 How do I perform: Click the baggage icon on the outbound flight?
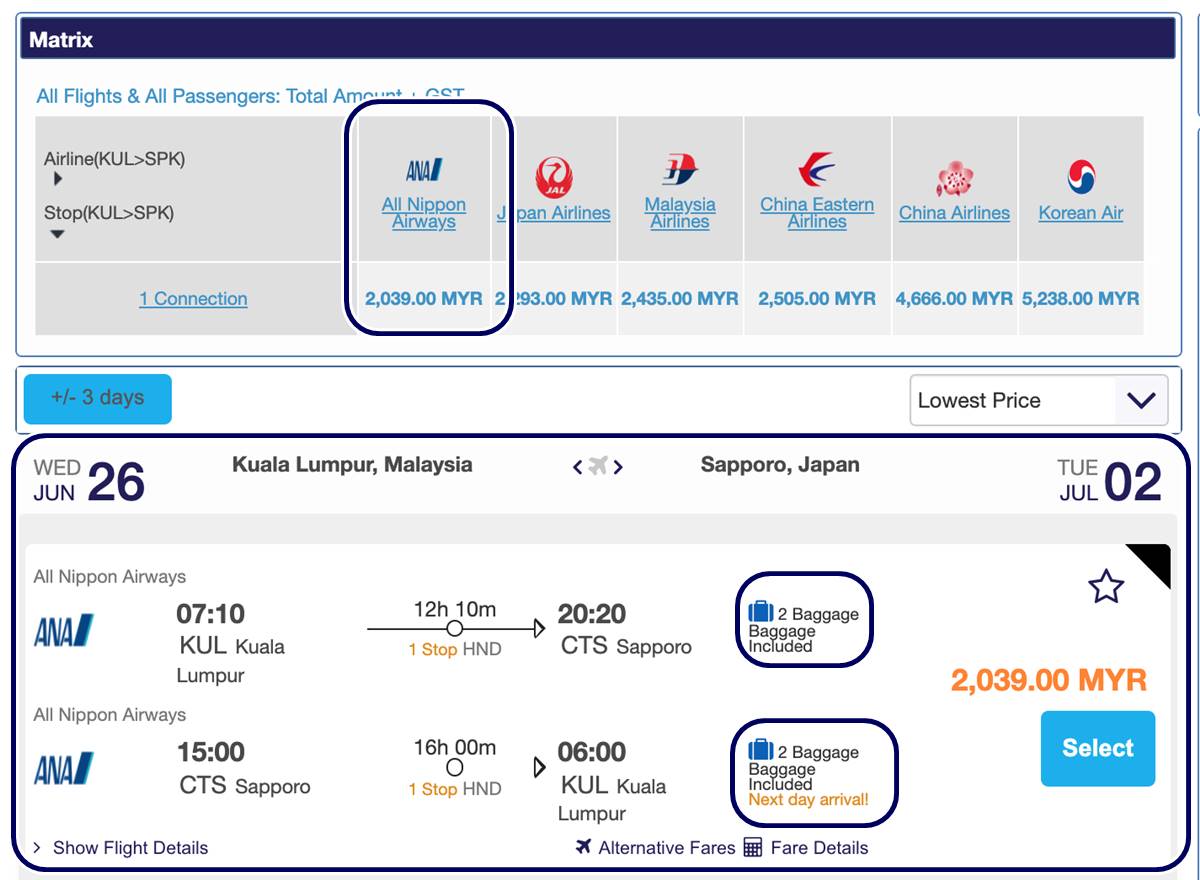tap(761, 613)
